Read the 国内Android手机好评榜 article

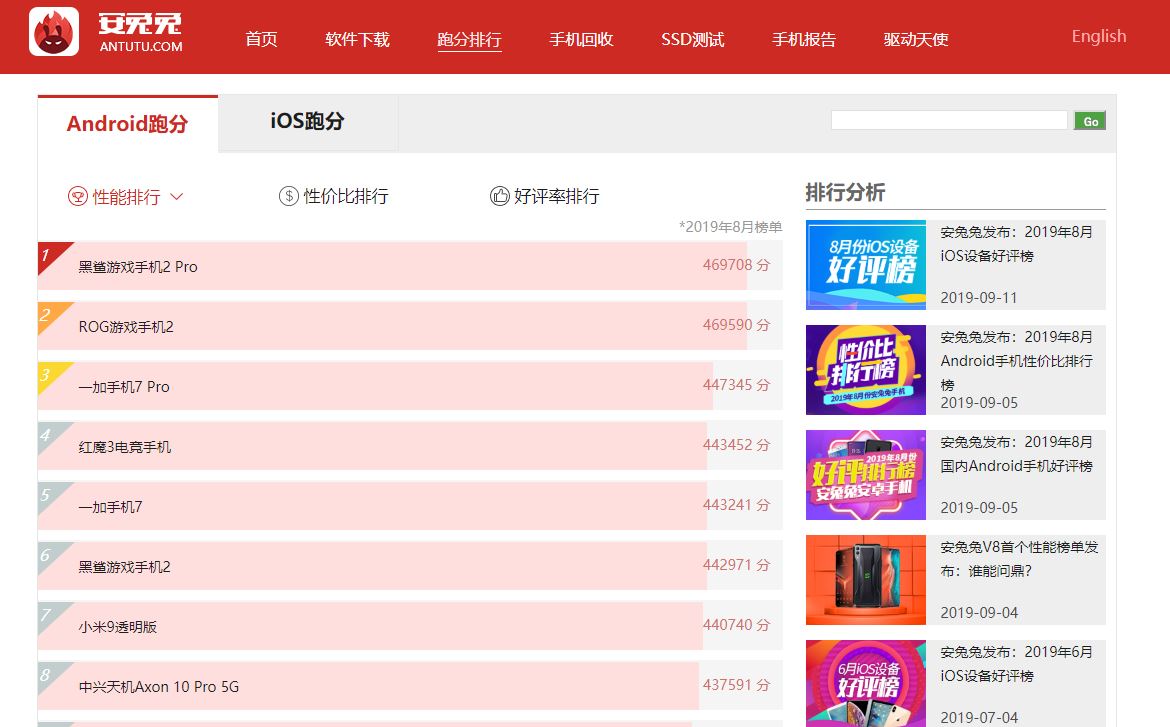pos(1016,454)
